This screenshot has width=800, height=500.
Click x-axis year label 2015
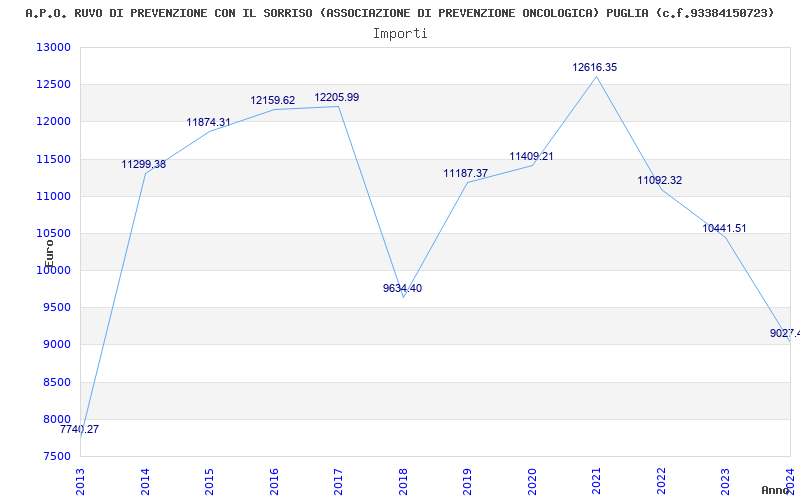pyautogui.click(x=209, y=481)
